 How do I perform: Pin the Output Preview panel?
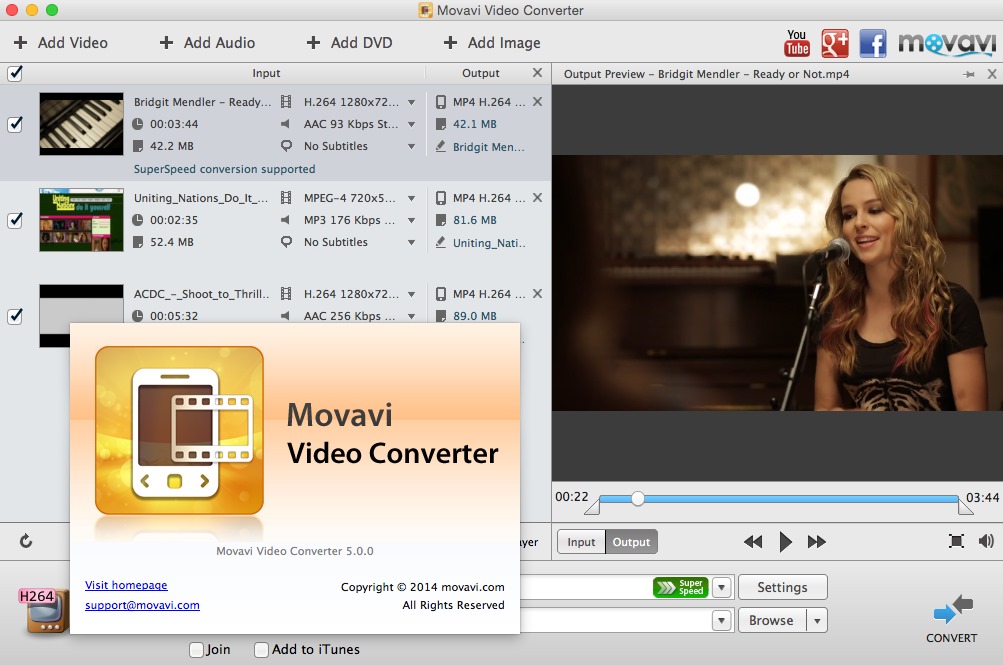(968, 74)
